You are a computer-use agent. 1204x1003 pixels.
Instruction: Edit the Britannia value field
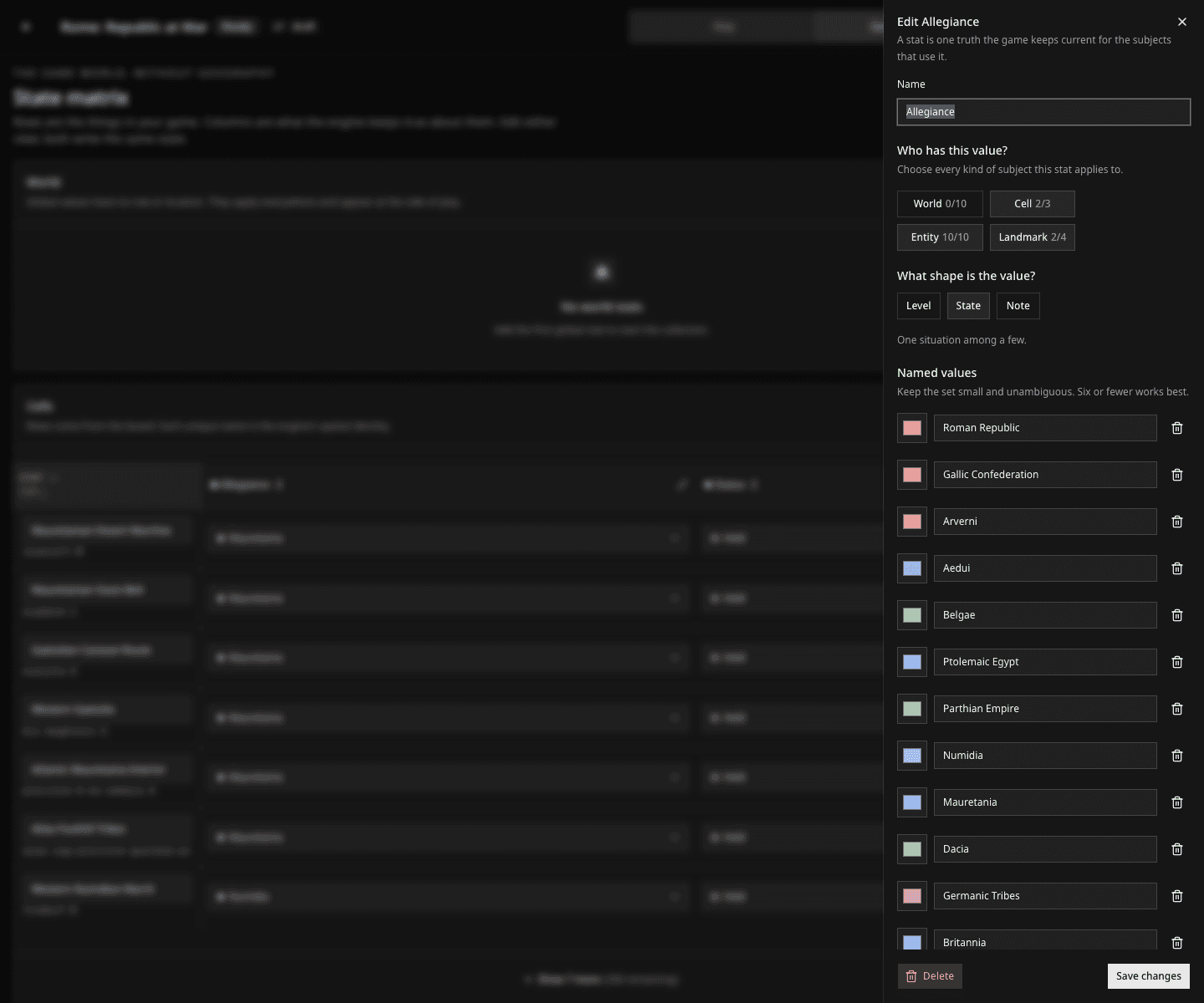pos(1045,940)
